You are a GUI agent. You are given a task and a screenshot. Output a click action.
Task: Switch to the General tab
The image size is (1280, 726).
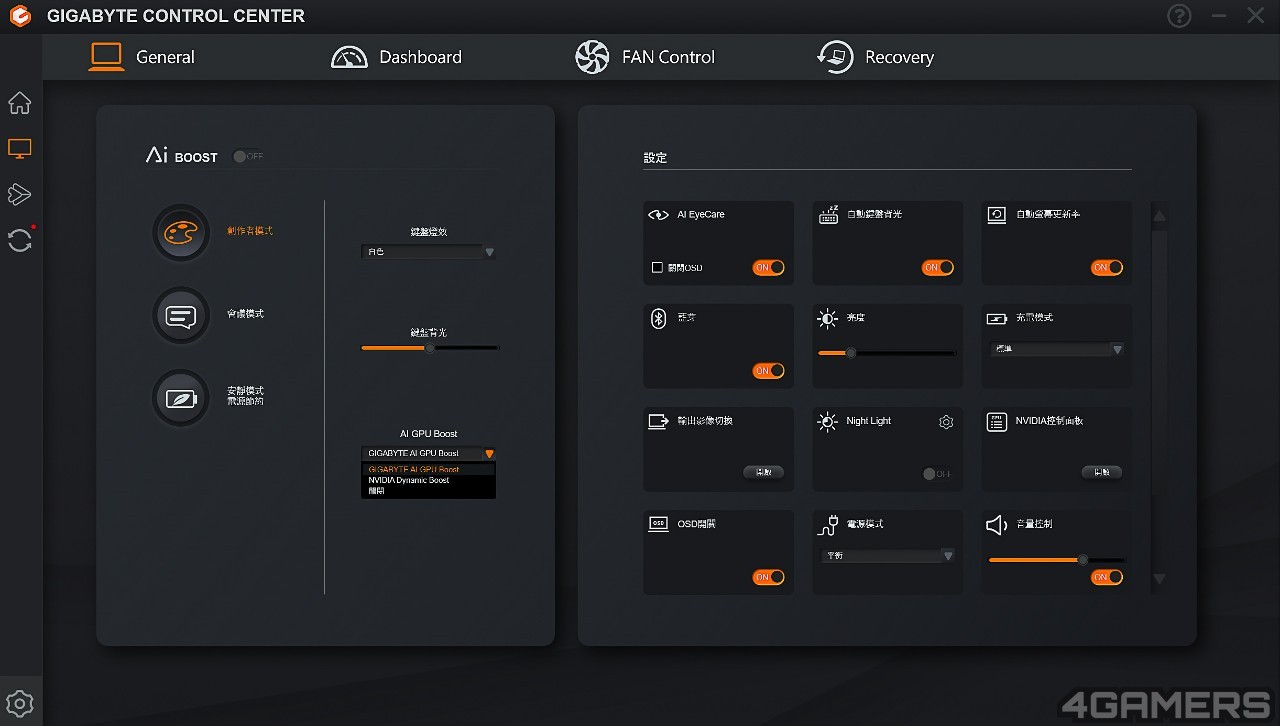pos(142,57)
